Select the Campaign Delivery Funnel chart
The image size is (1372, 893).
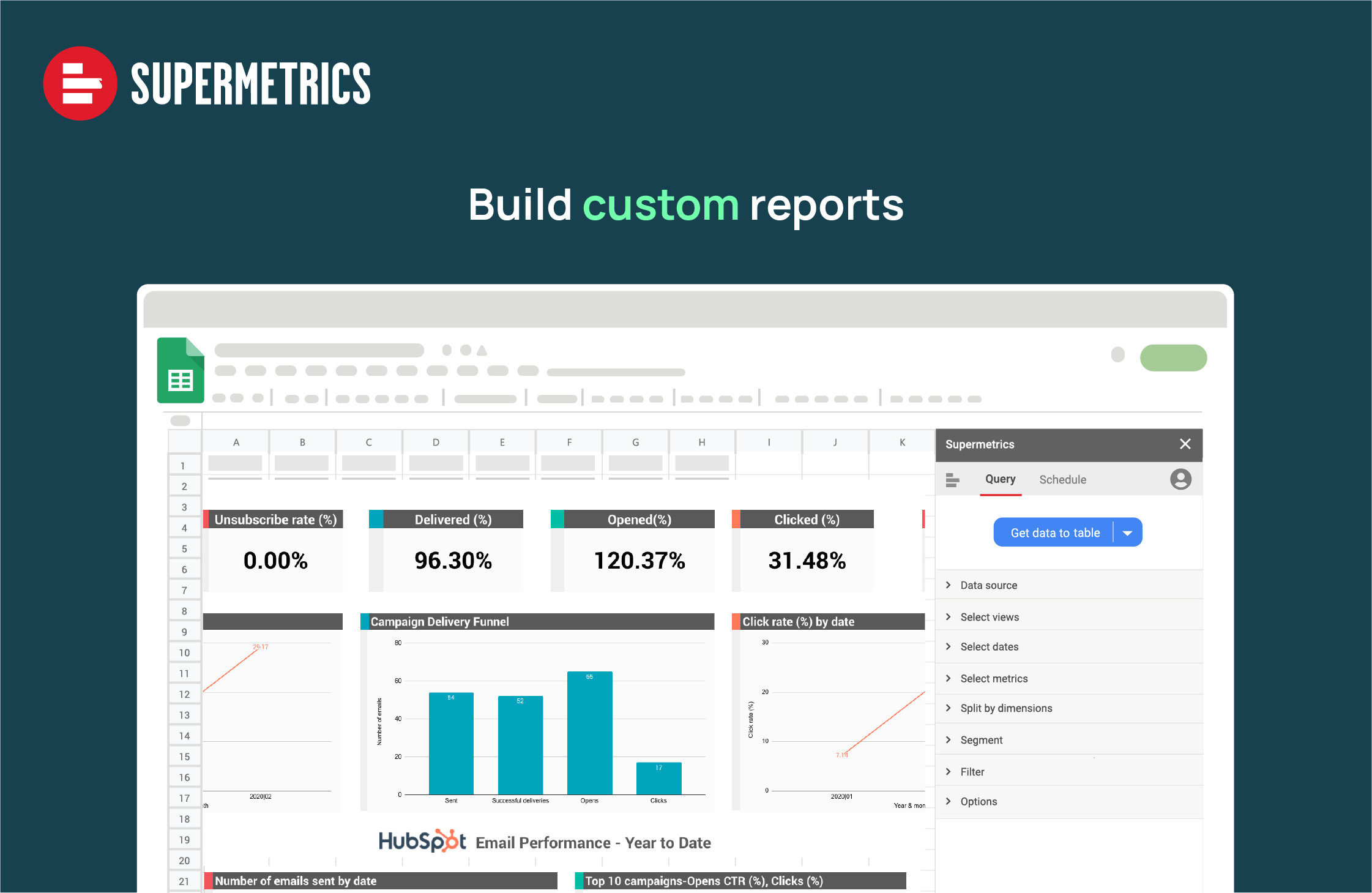pyautogui.click(x=537, y=710)
